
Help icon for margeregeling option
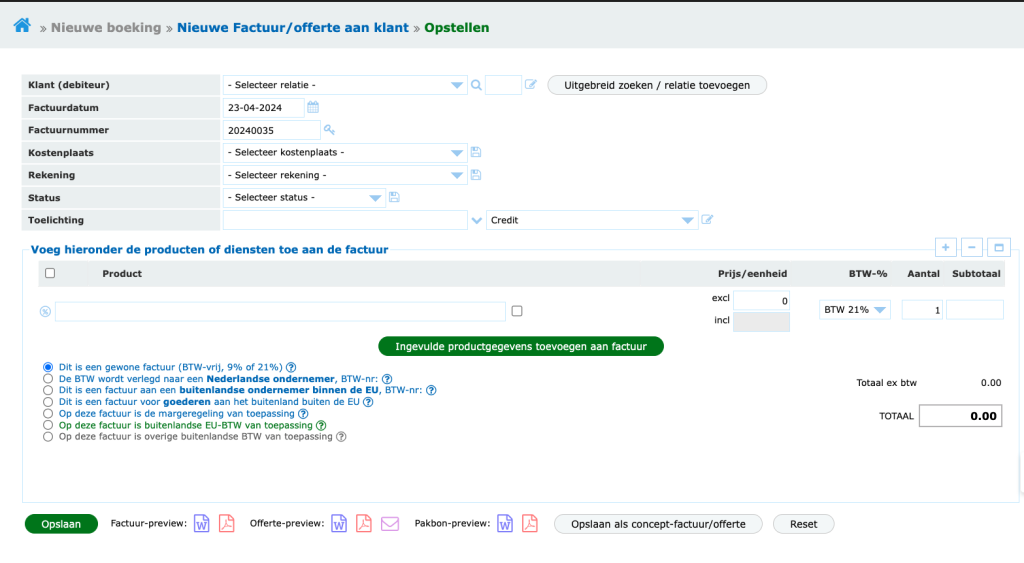pyautogui.click(x=303, y=413)
